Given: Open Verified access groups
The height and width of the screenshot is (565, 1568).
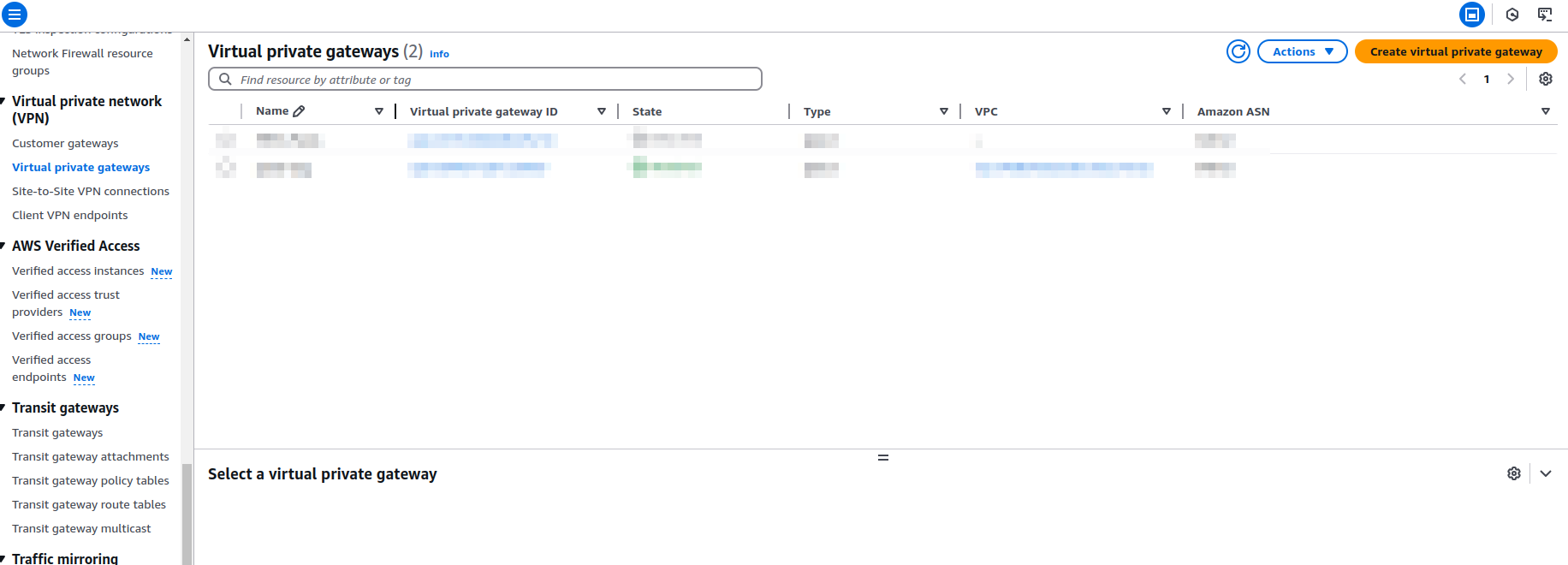Looking at the screenshot, I should point(72,336).
